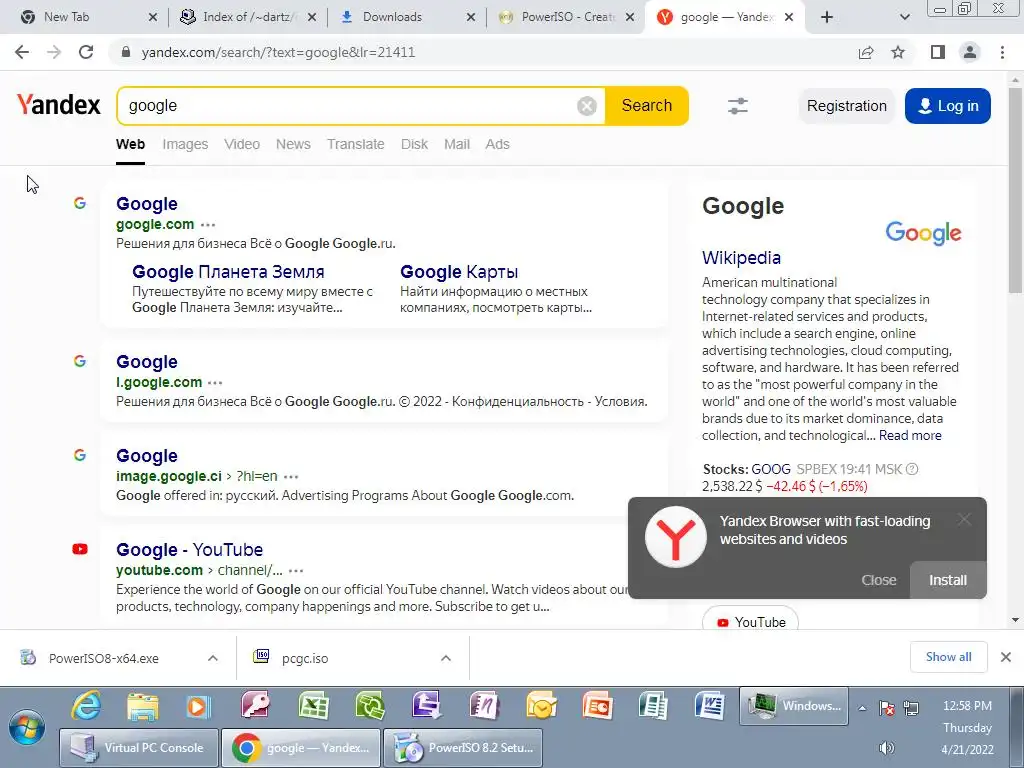The image size is (1024, 768).
Task: Open the Chrome profile avatar
Action: (x=970, y=52)
